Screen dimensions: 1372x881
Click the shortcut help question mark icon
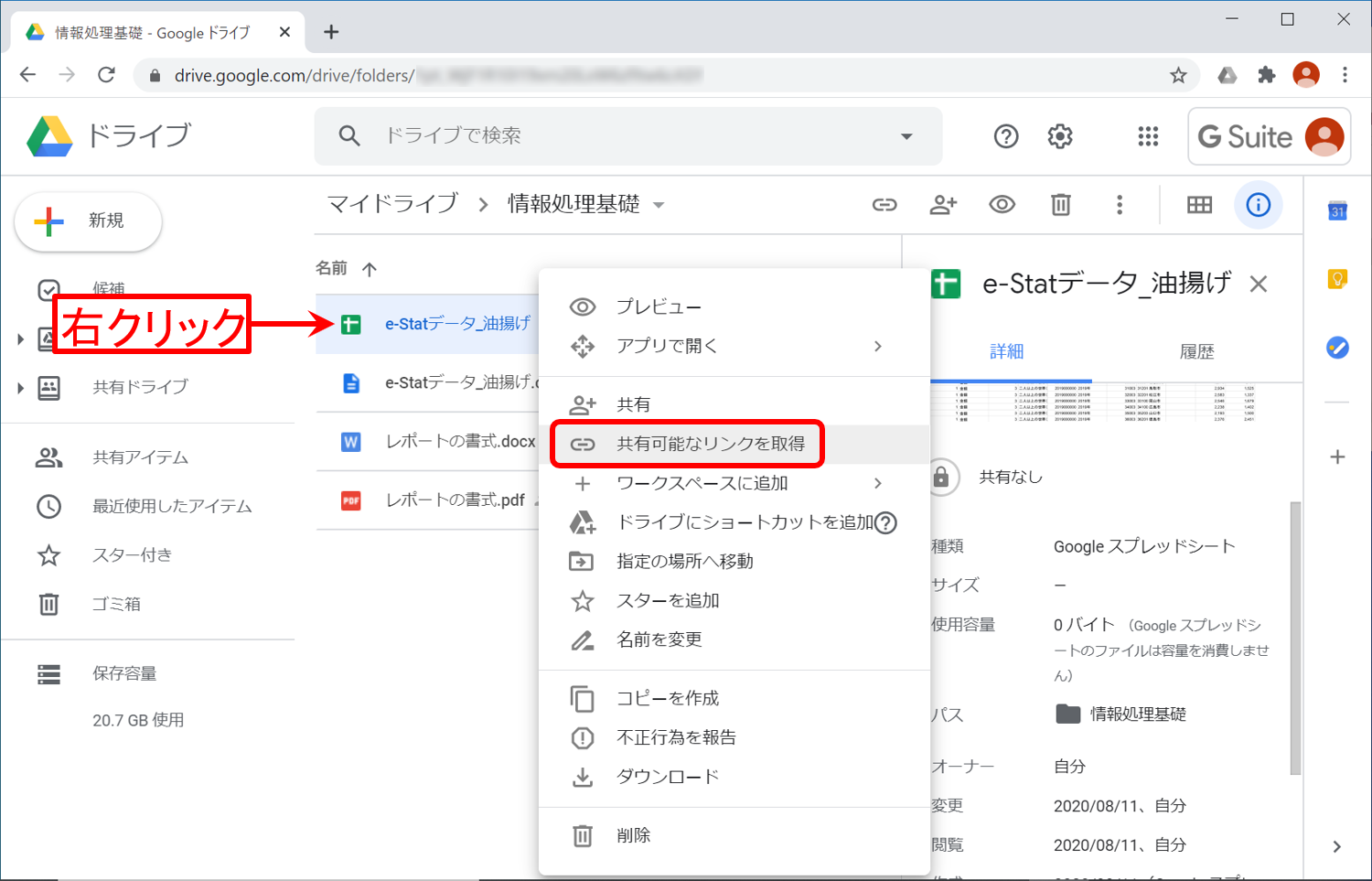[885, 522]
